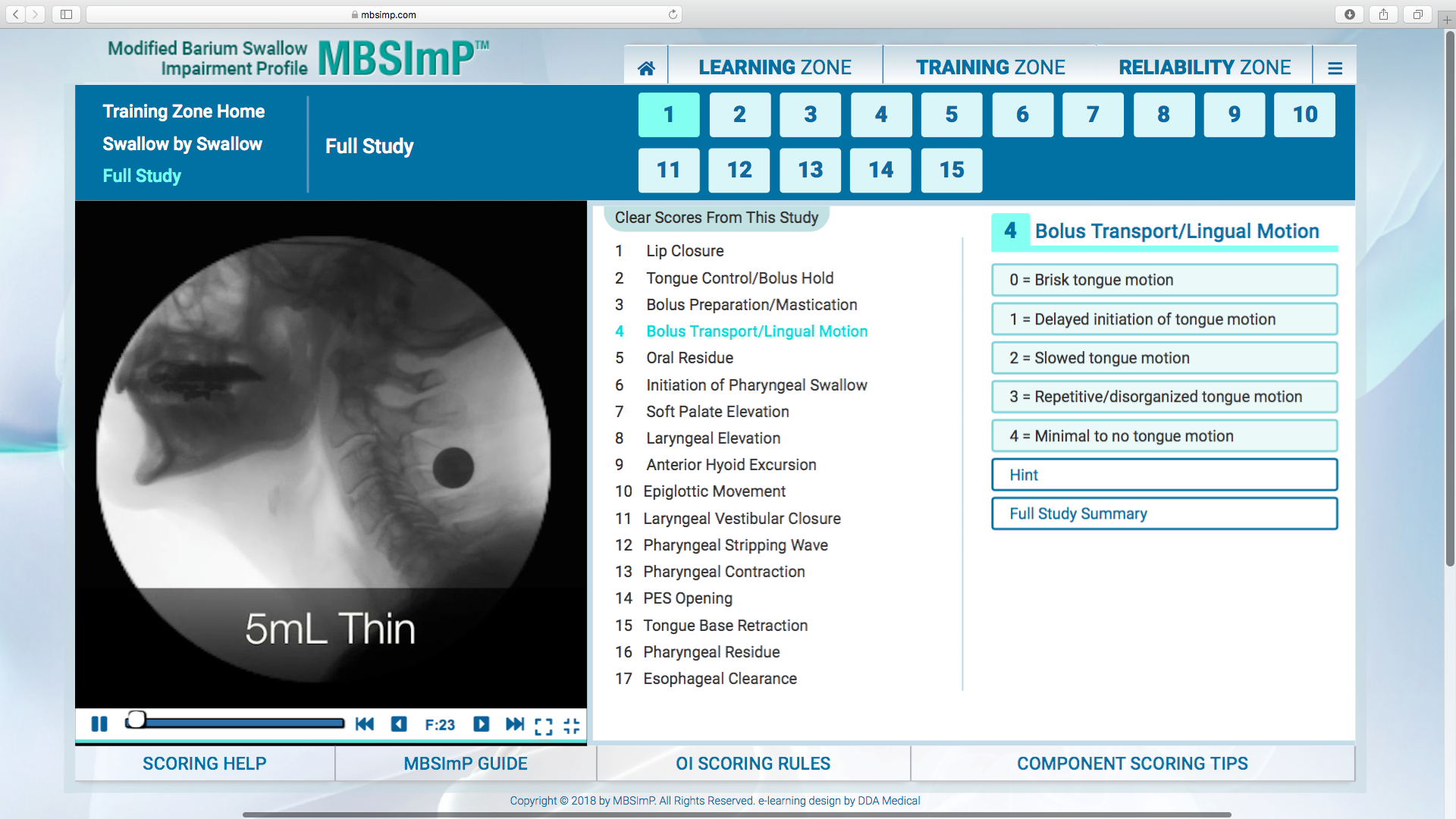The height and width of the screenshot is (819, 1456).
Task: Reload the mbsimp.com page
Action: tap(673, 14)
